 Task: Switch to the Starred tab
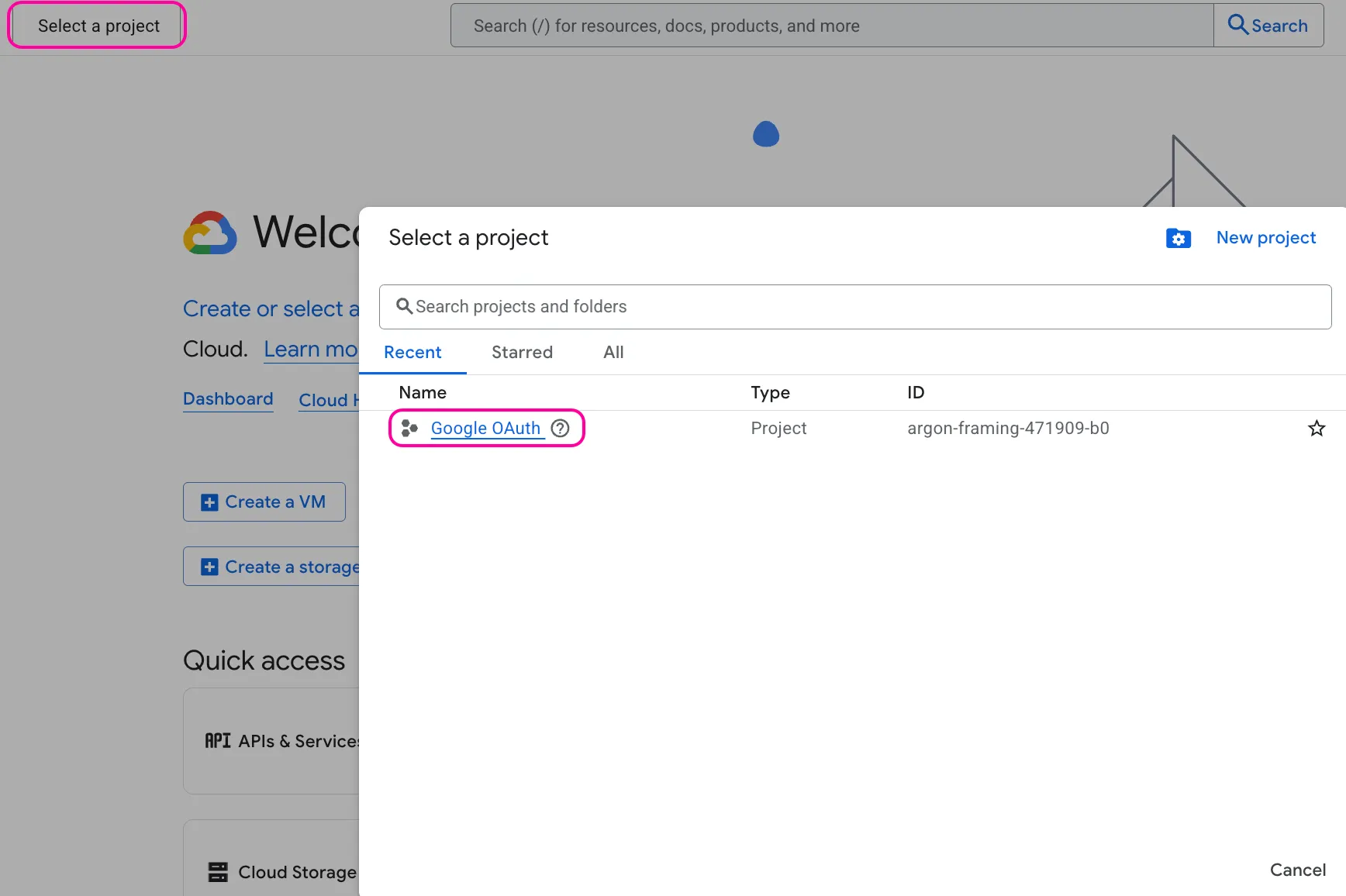click(x=522, y=353)
